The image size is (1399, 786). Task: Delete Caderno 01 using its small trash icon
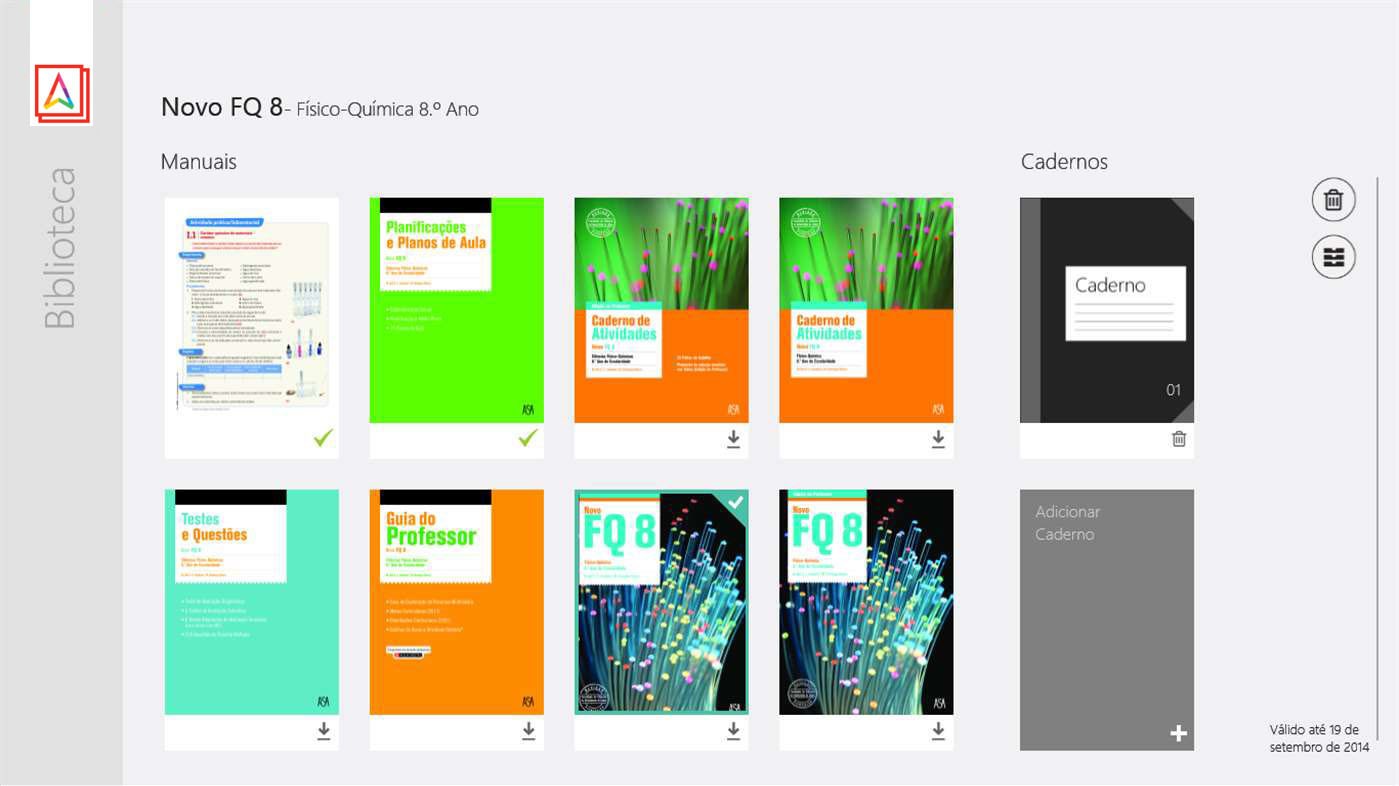coord(1179,439)
